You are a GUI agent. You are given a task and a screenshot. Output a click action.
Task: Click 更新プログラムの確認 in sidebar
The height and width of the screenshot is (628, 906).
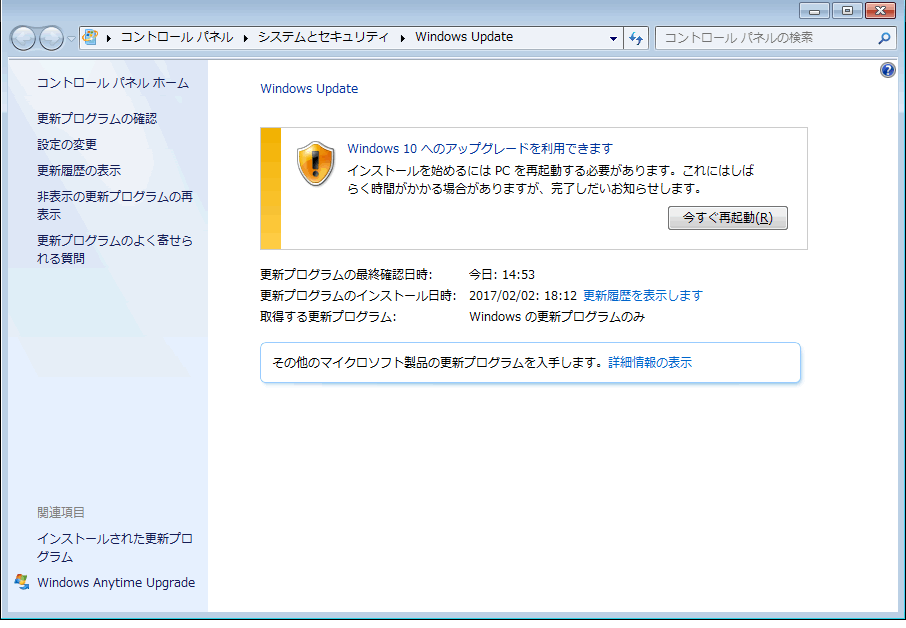(x=97, y=118)
